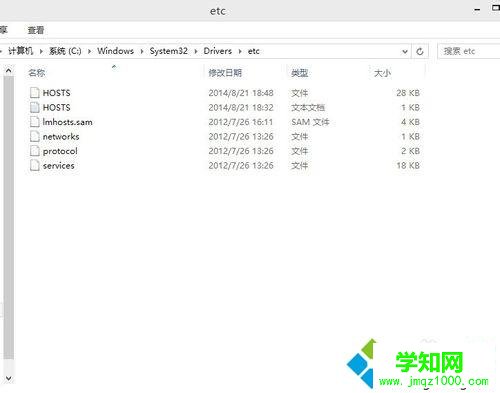
Task: Click the networks file icon
Action: 35,136
